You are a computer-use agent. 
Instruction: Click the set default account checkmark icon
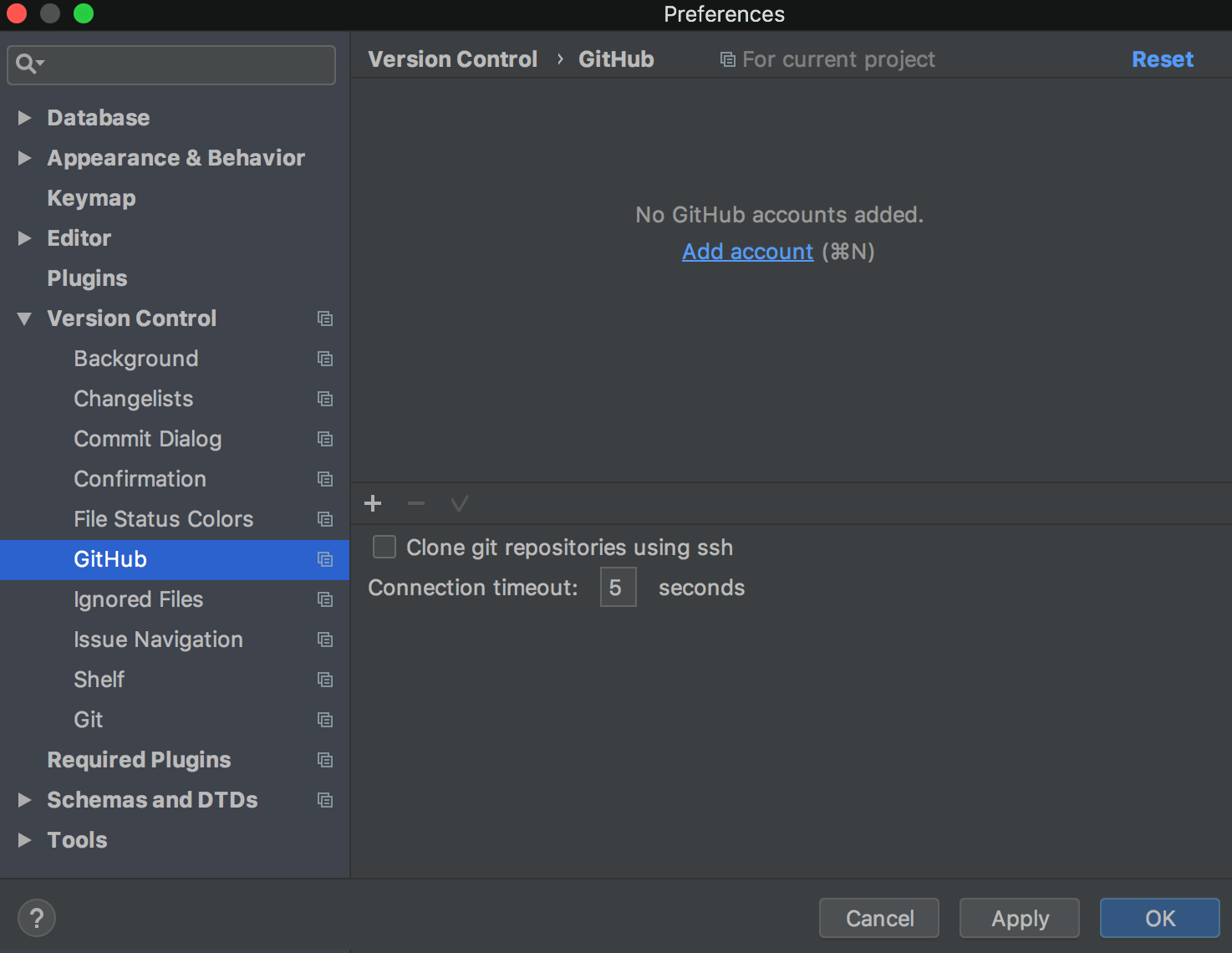click(x=459, y=503)
